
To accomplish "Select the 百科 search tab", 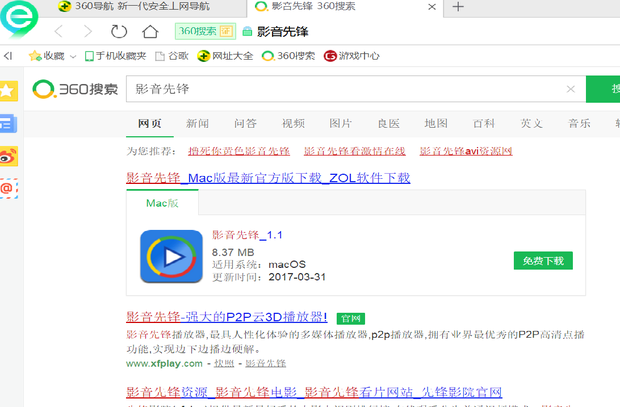I will [484, 123].
